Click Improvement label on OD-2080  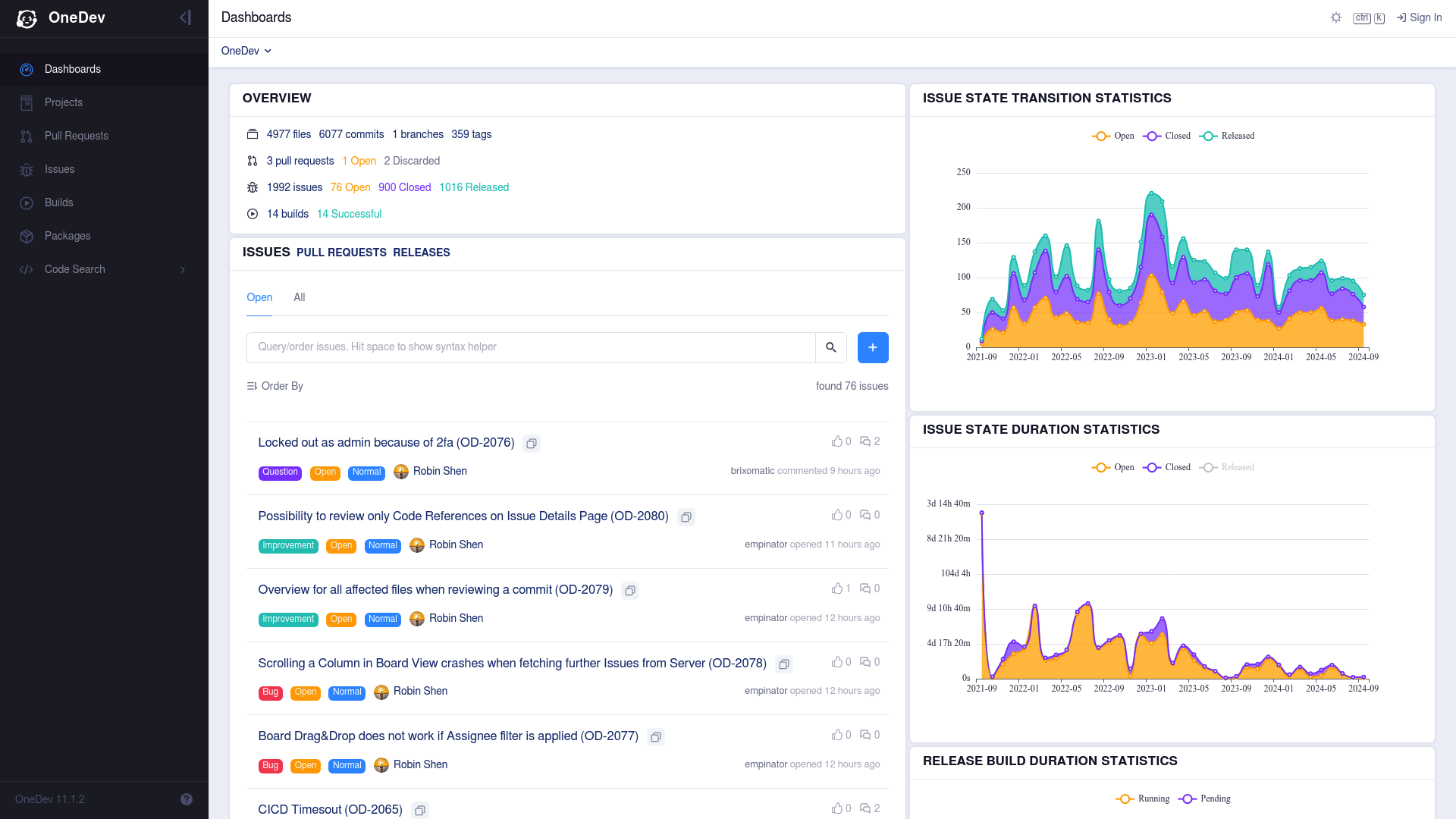(288, 546)
